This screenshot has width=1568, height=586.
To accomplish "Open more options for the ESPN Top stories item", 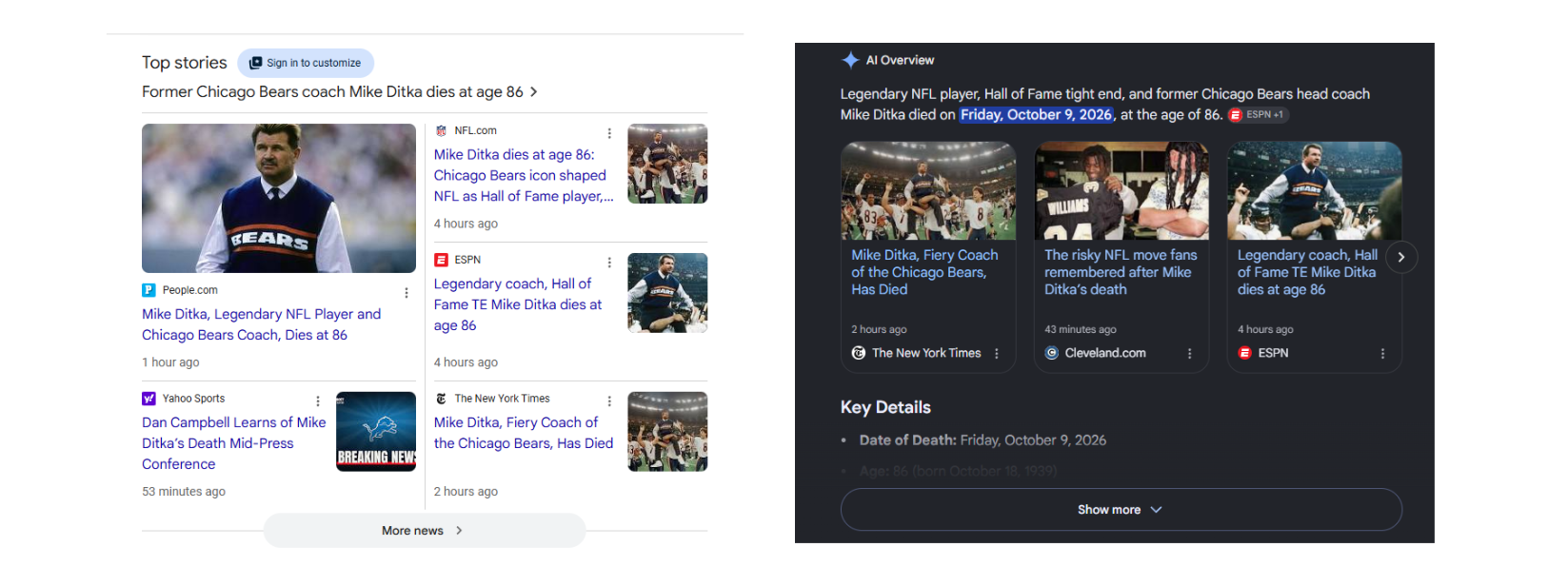I will 609,263.
